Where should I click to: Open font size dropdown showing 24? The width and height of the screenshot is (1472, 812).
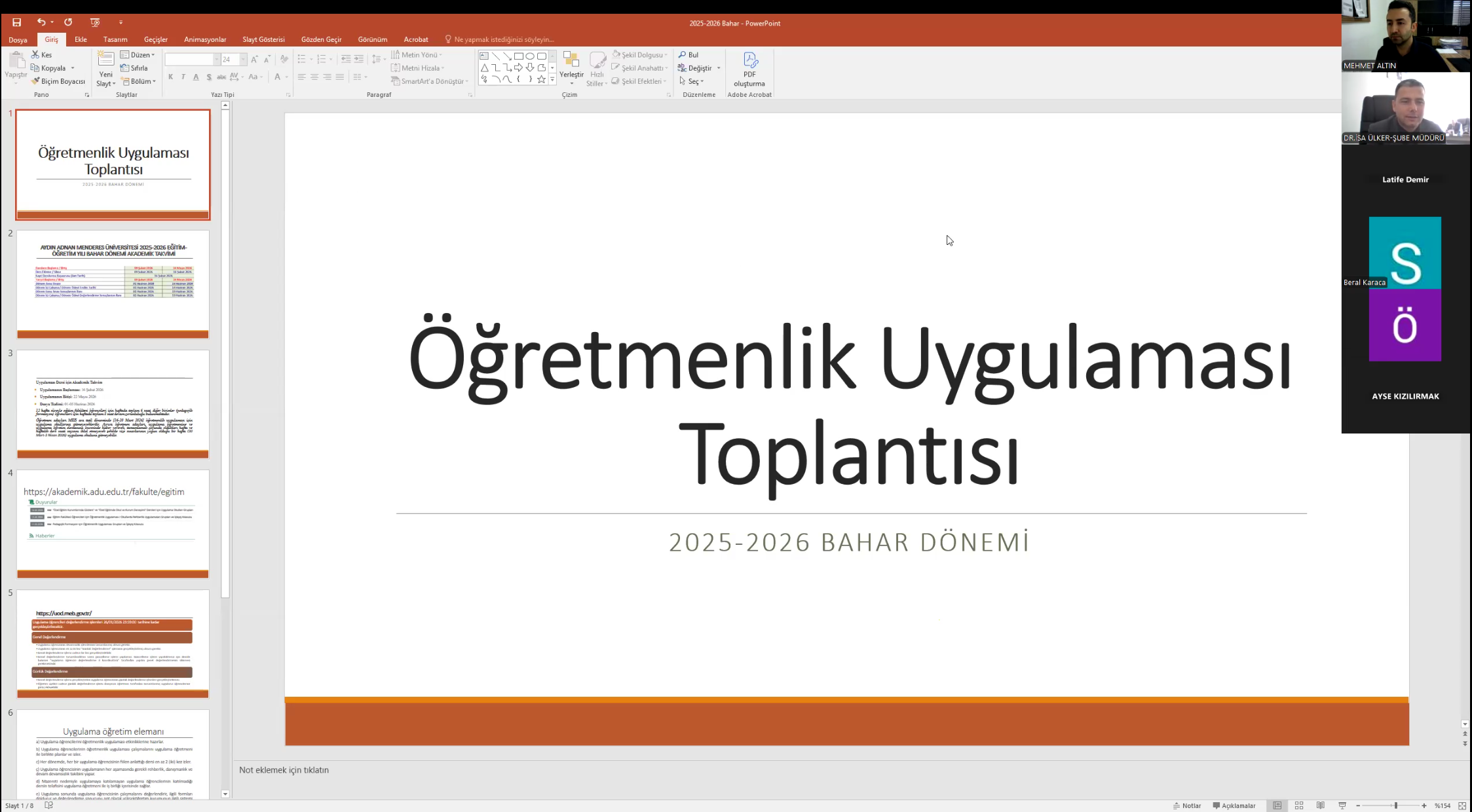tap(243, 60)
